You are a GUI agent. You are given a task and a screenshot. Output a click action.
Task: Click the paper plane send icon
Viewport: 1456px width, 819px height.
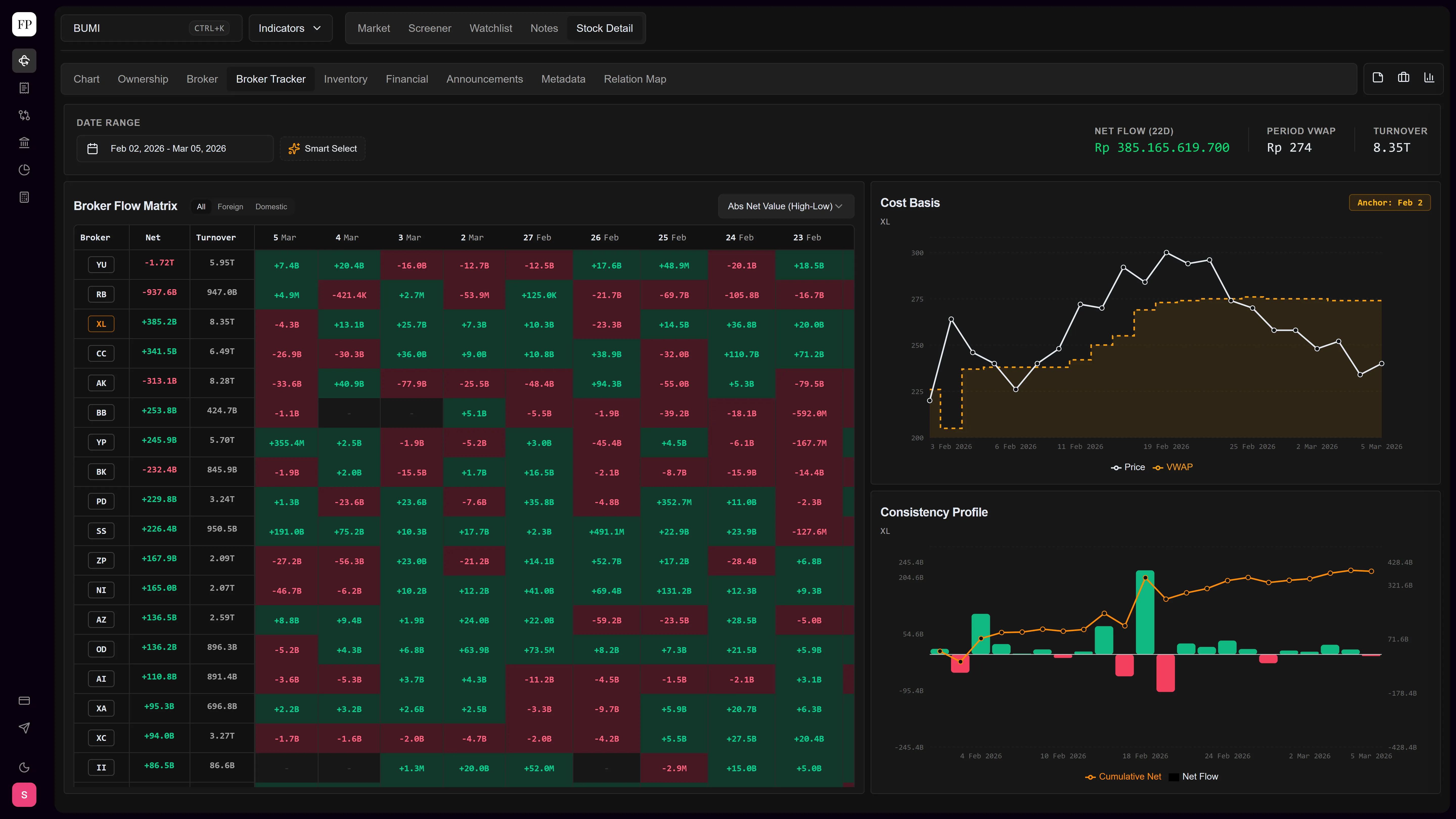(24, 728)
